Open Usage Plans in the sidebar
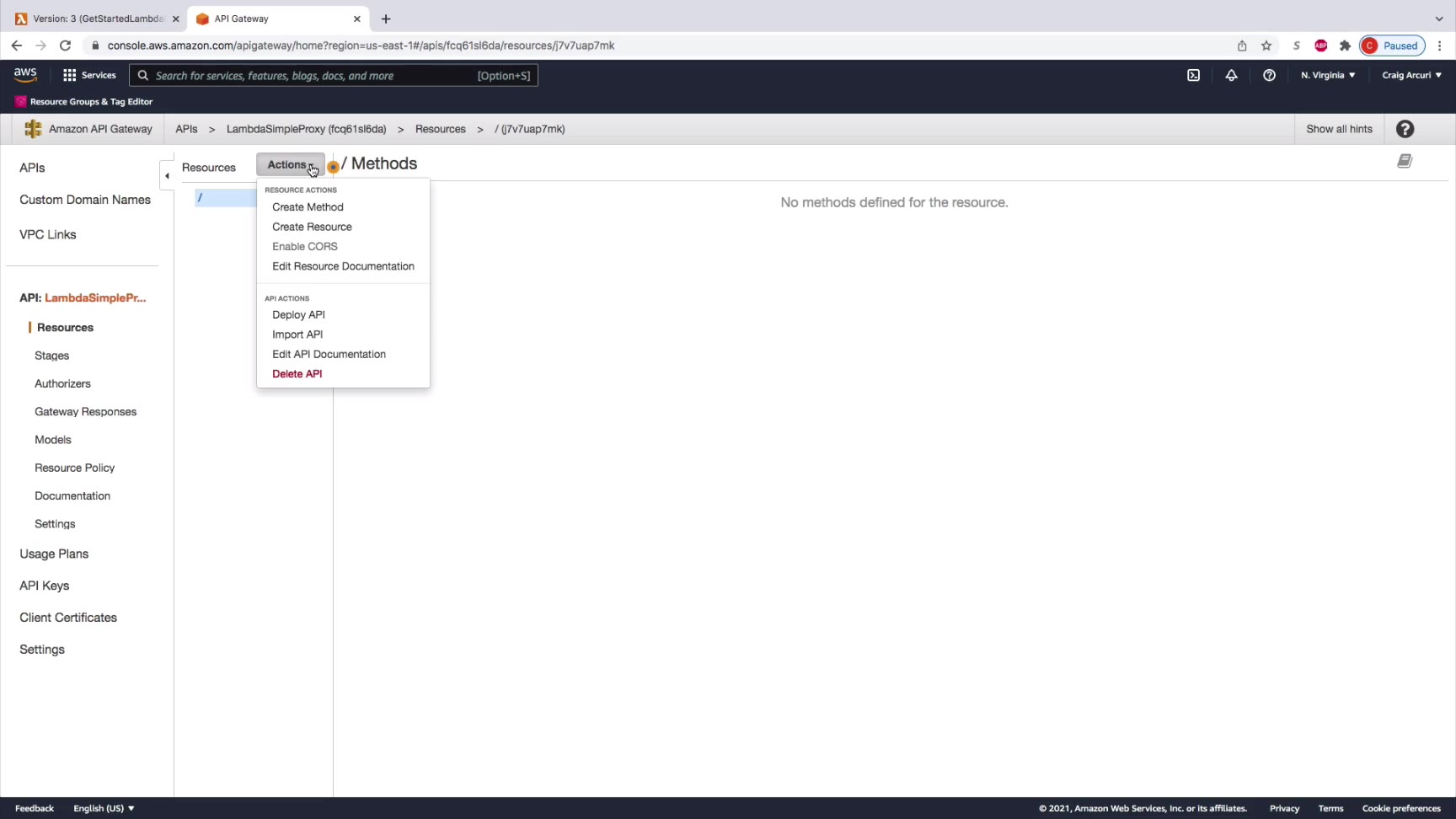The image size is (1456, 819). [54, 554]
